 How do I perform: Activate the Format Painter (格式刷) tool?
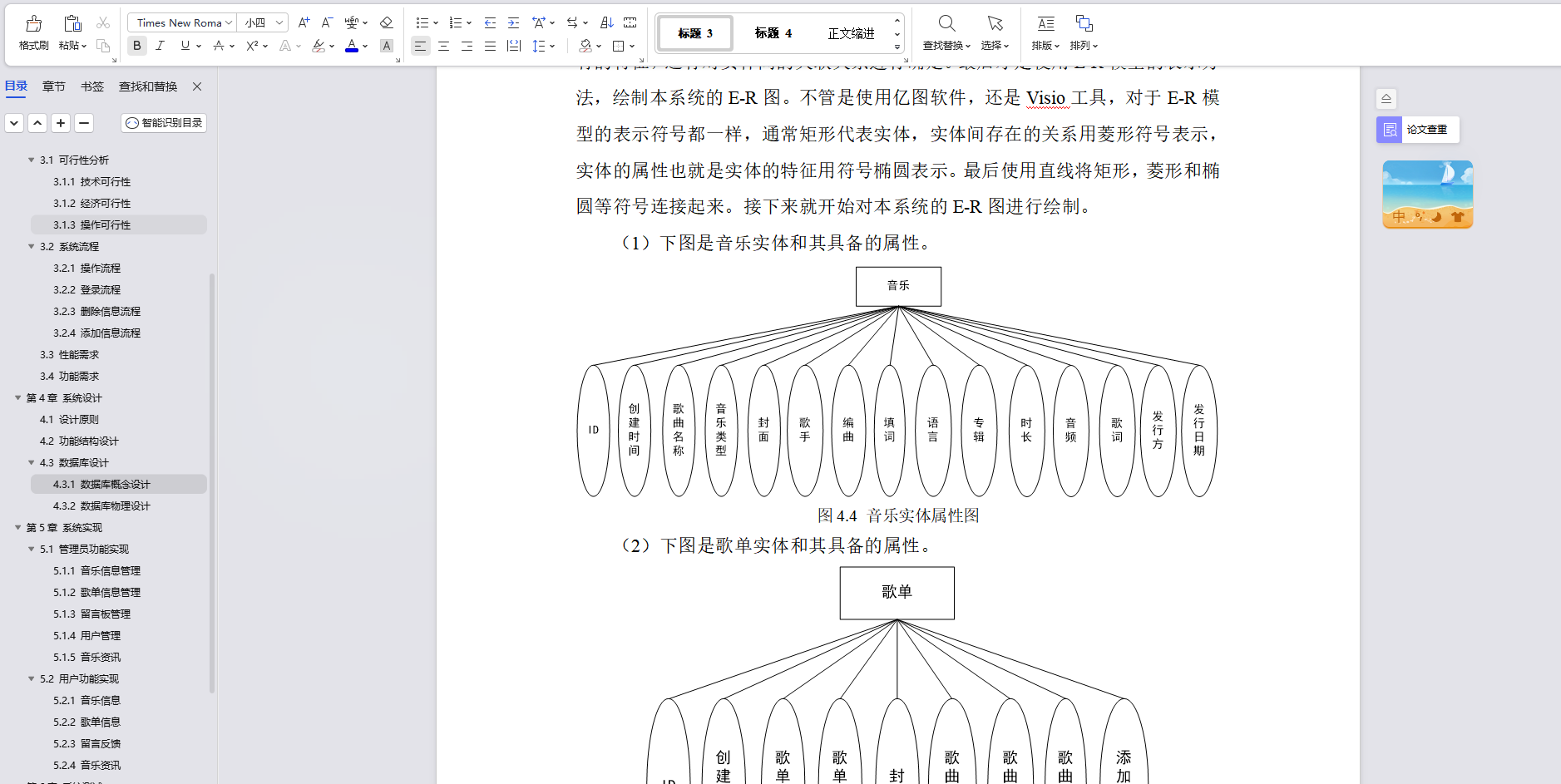tap(33, 32)
